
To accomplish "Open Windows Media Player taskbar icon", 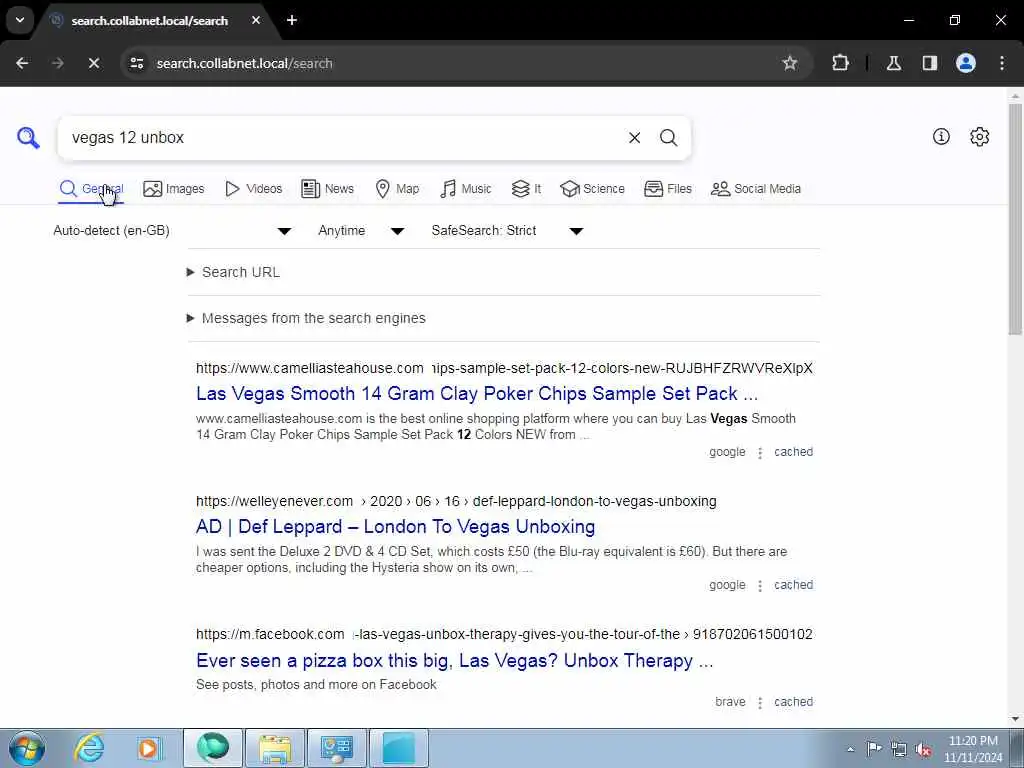I will 148,748.
